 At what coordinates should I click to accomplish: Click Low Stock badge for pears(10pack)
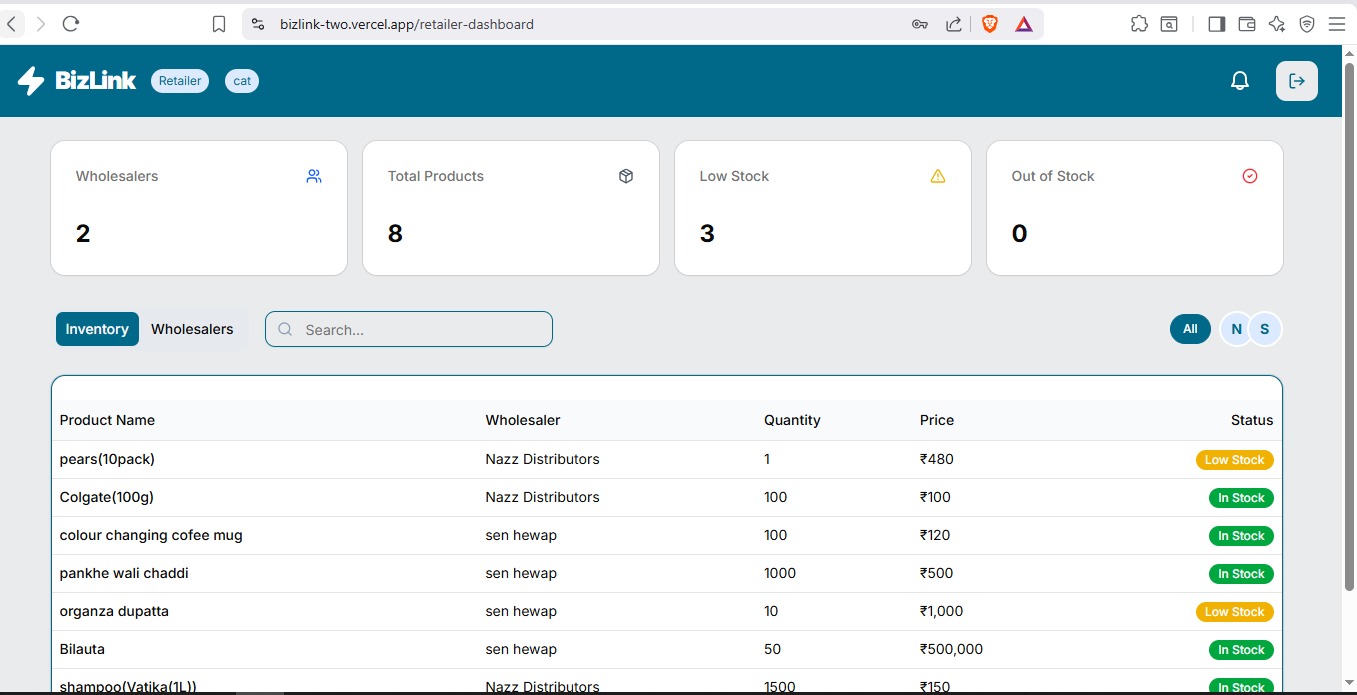point(1235,460)
